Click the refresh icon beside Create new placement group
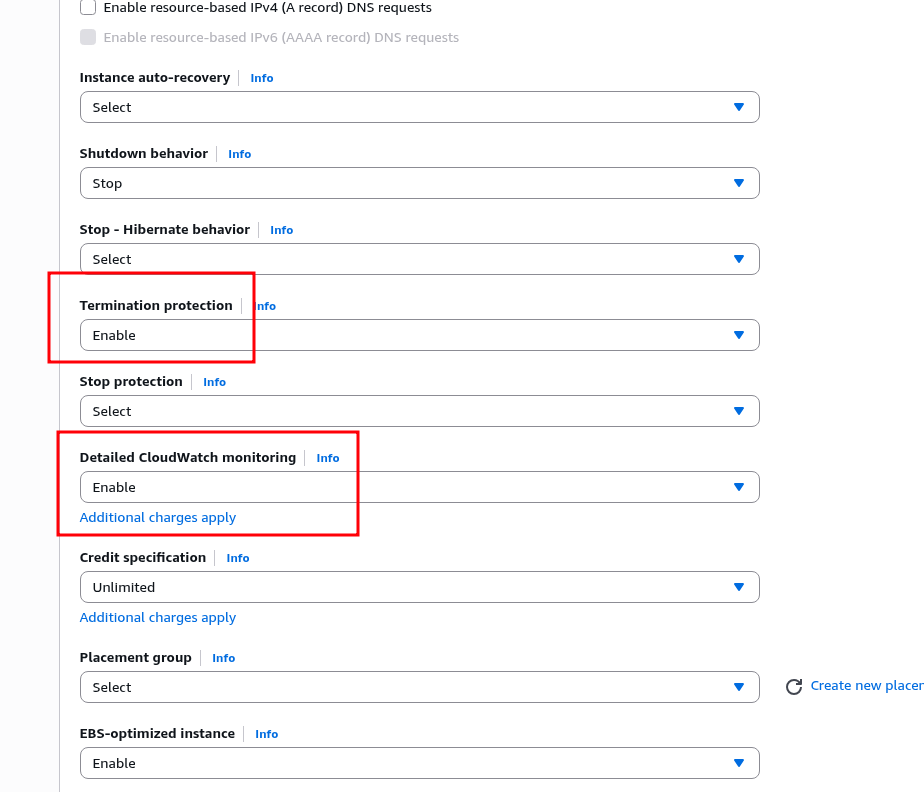The width and height of the screenshot is (924, 792). click(x=794, y=687)
